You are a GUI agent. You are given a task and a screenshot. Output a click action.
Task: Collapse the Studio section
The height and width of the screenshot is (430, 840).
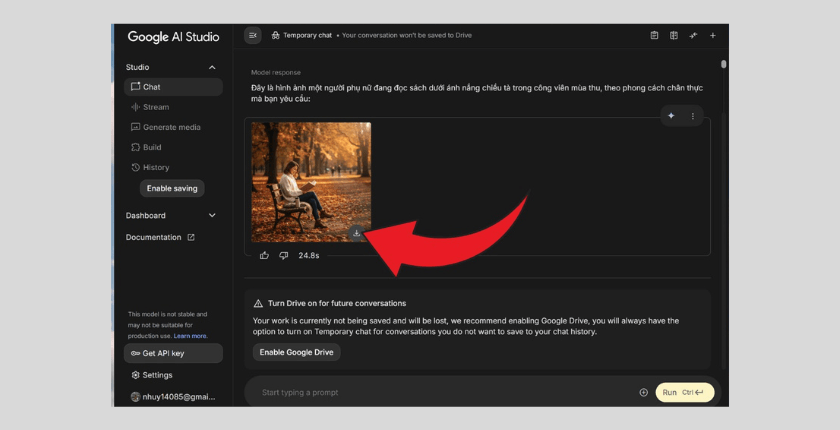(212, 67)
